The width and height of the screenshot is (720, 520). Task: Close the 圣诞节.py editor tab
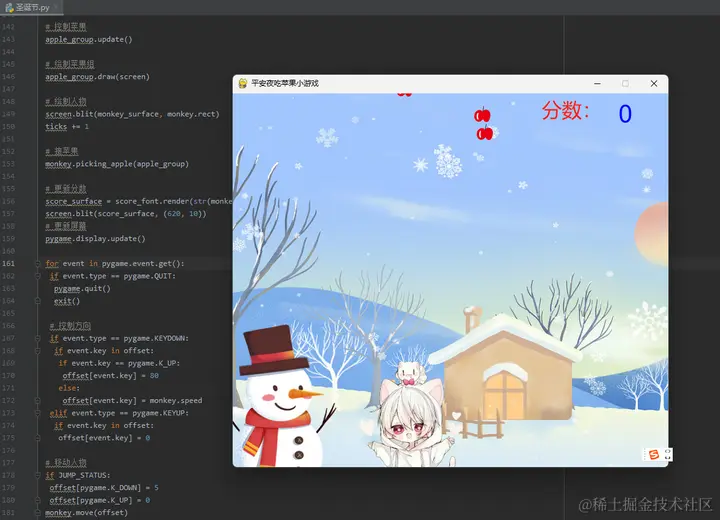click(x=56, y=7)
